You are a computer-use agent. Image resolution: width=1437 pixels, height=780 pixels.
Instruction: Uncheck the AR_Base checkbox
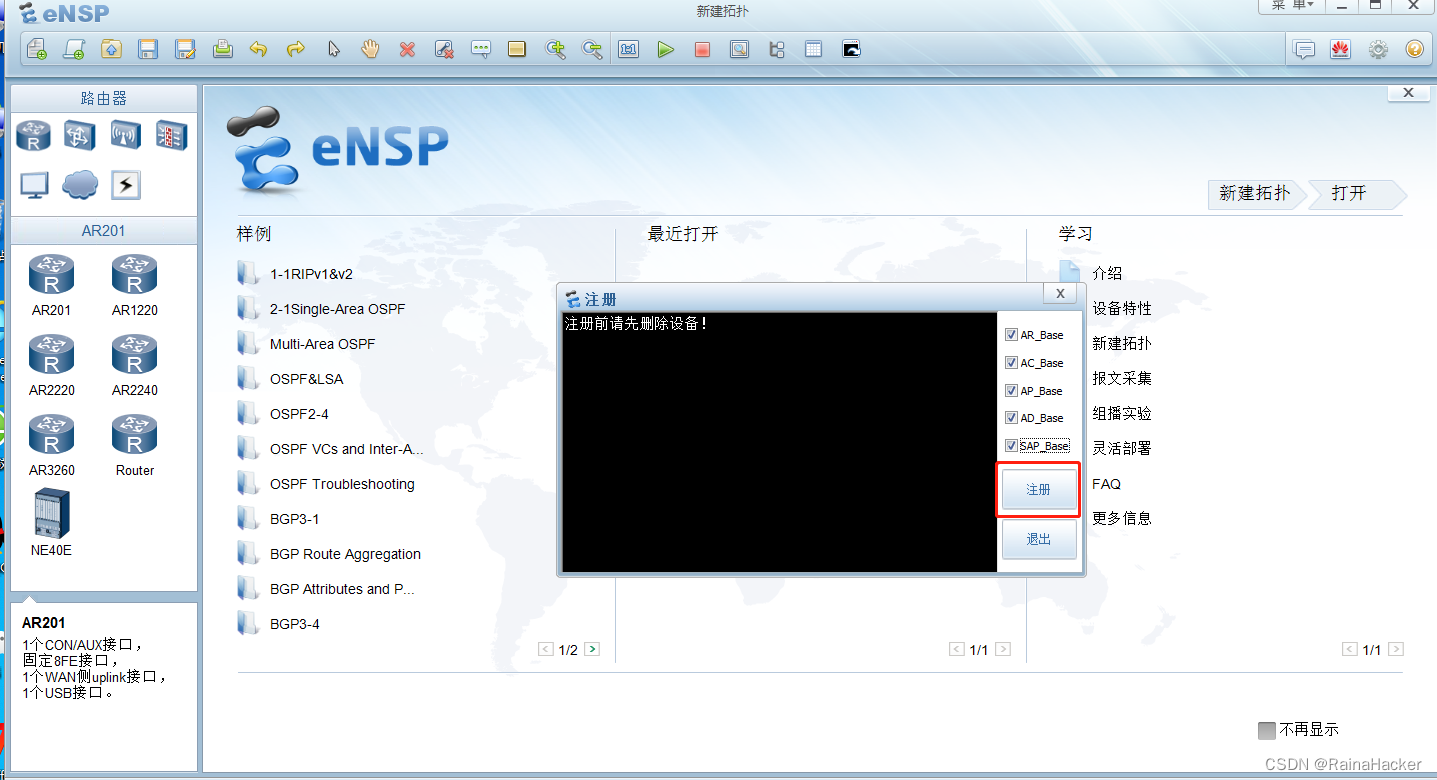pos(1011,334)
